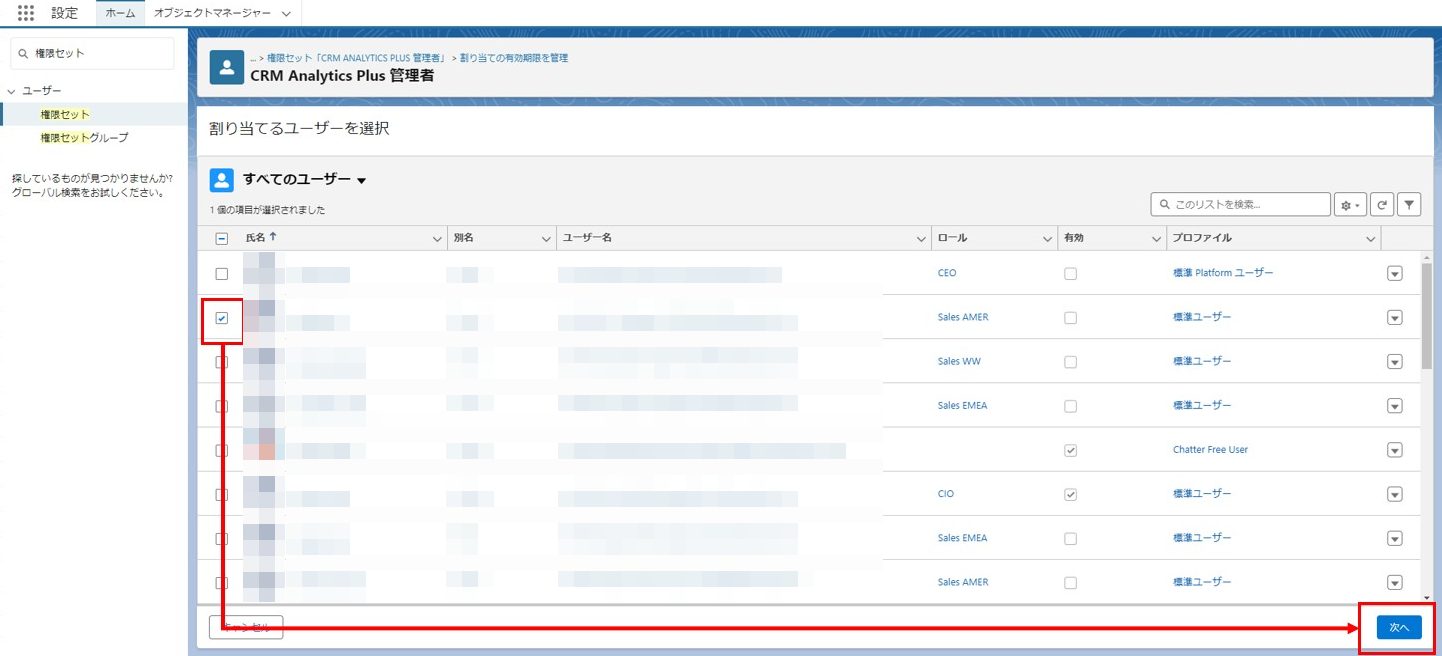Open the CIO role link
The height and width of the screenshot is (656, 1442).
(946, 494)
